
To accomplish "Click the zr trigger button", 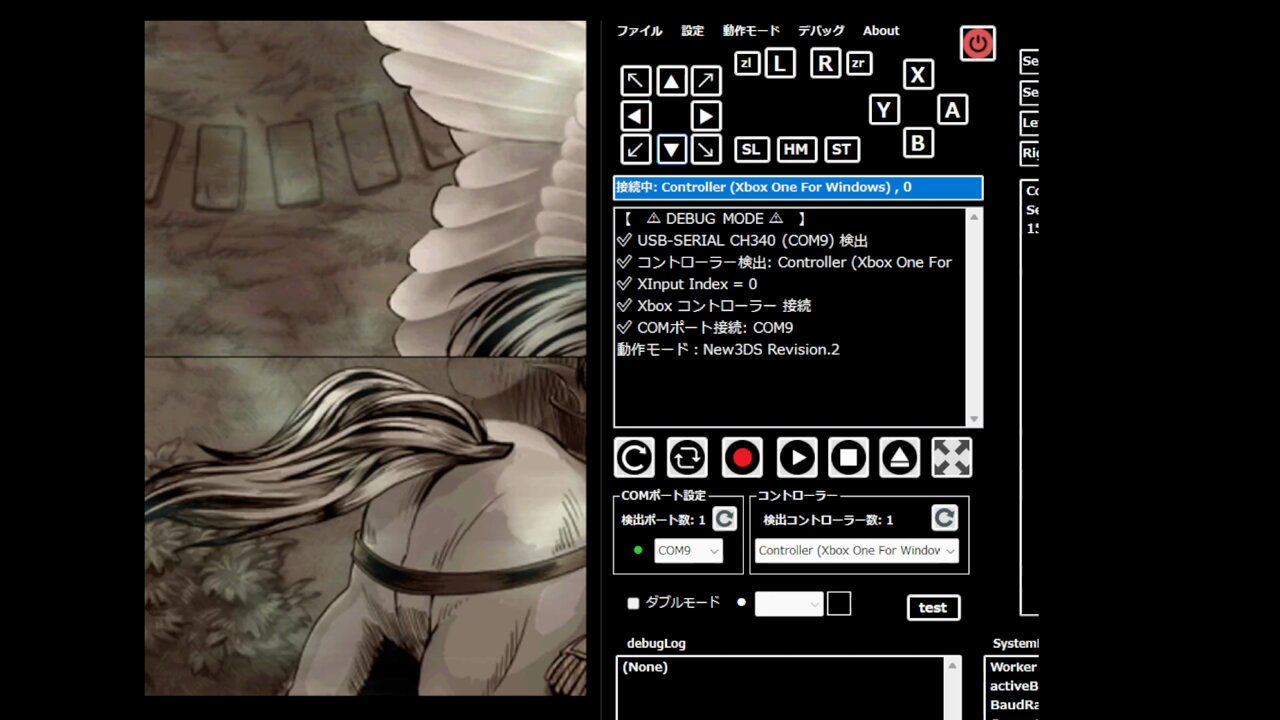I will click(859, 63).
